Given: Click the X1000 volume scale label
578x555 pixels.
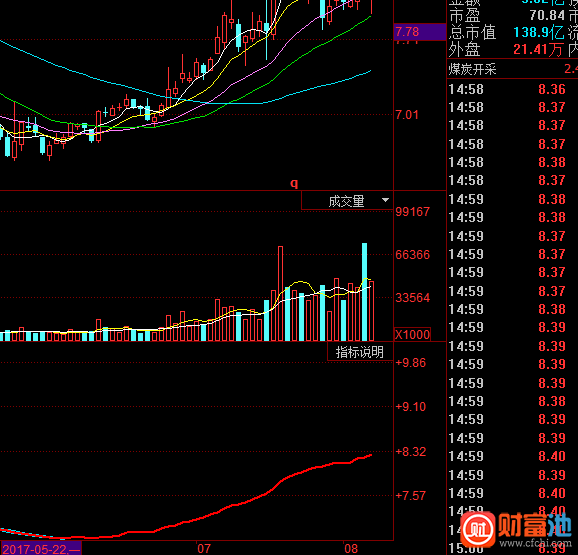Looking at the screenshot, I should coord(412,335).
